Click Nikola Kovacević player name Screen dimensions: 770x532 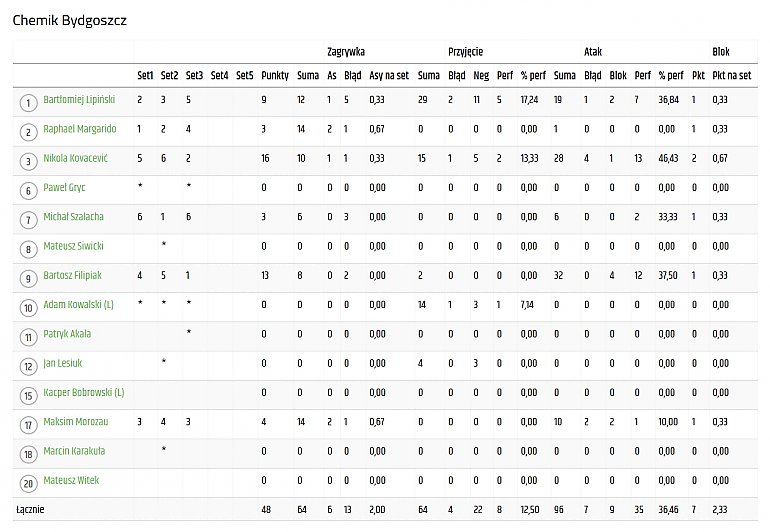[75, 158]
